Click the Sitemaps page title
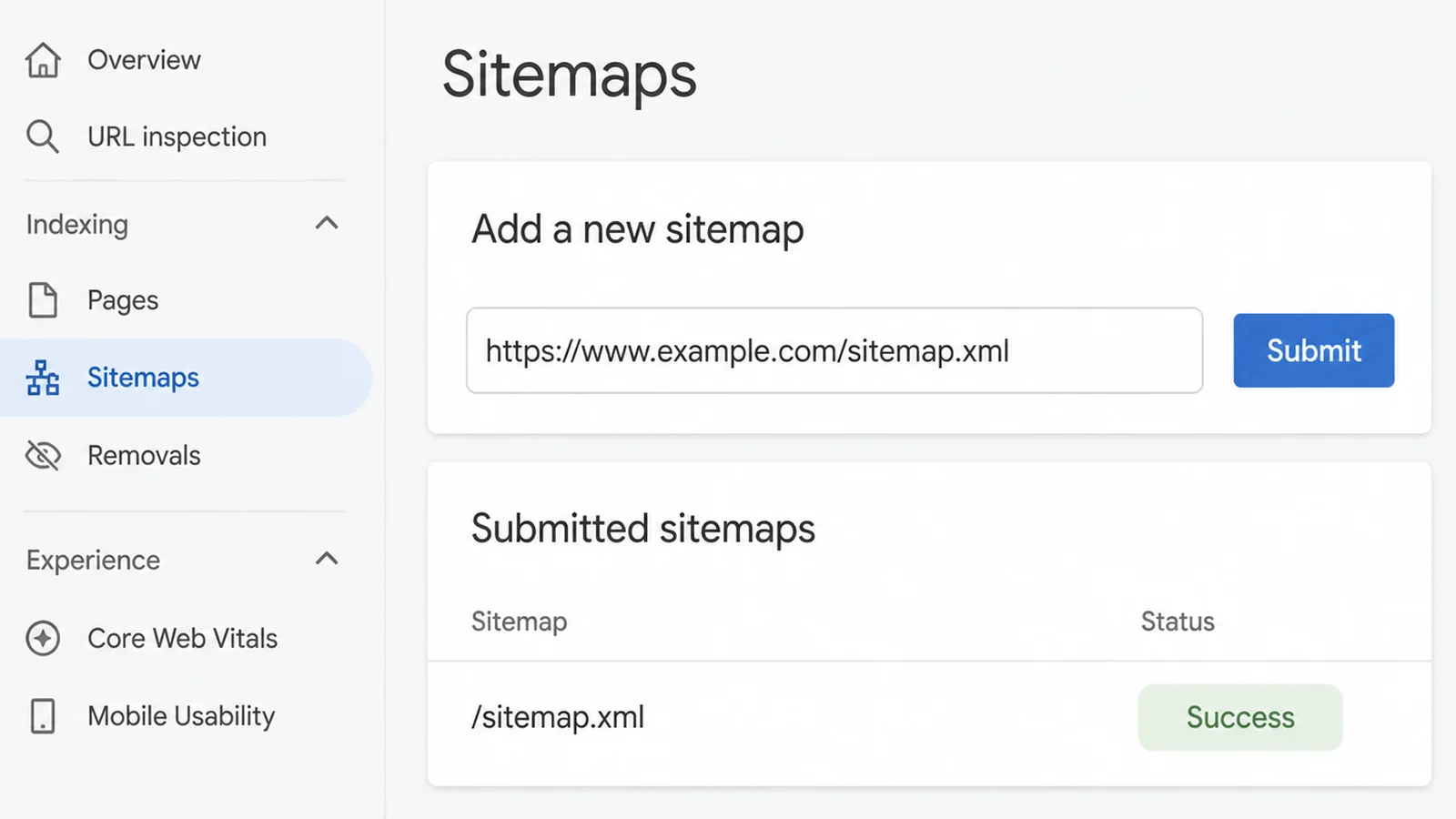This screenshot has width=1456, height=819. (x=570, y=76)
